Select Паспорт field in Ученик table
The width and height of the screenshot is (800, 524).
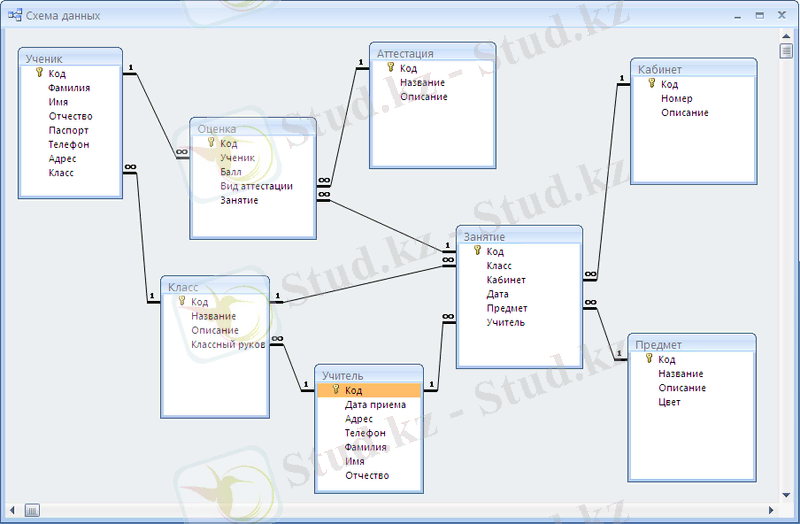[x=70, y=131]
